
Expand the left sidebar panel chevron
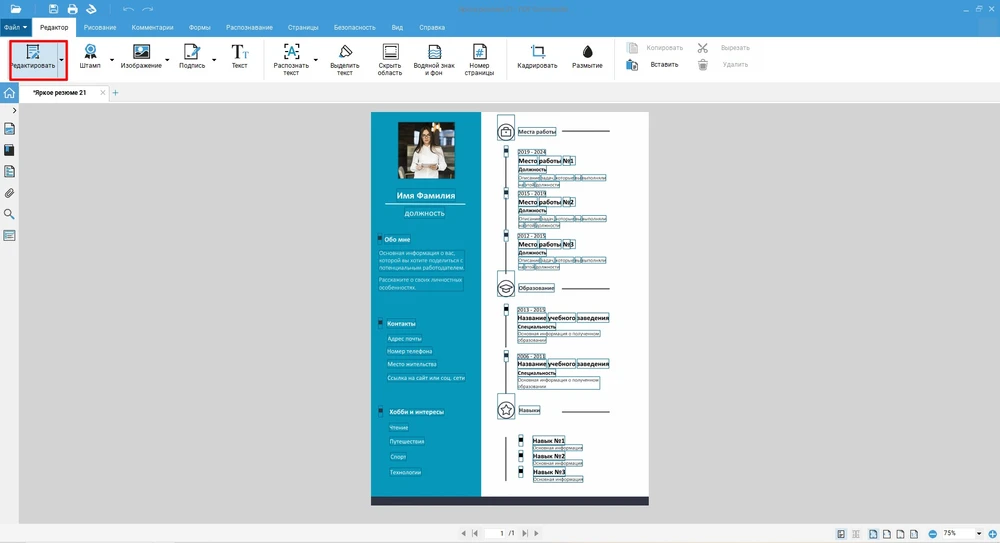14,109
